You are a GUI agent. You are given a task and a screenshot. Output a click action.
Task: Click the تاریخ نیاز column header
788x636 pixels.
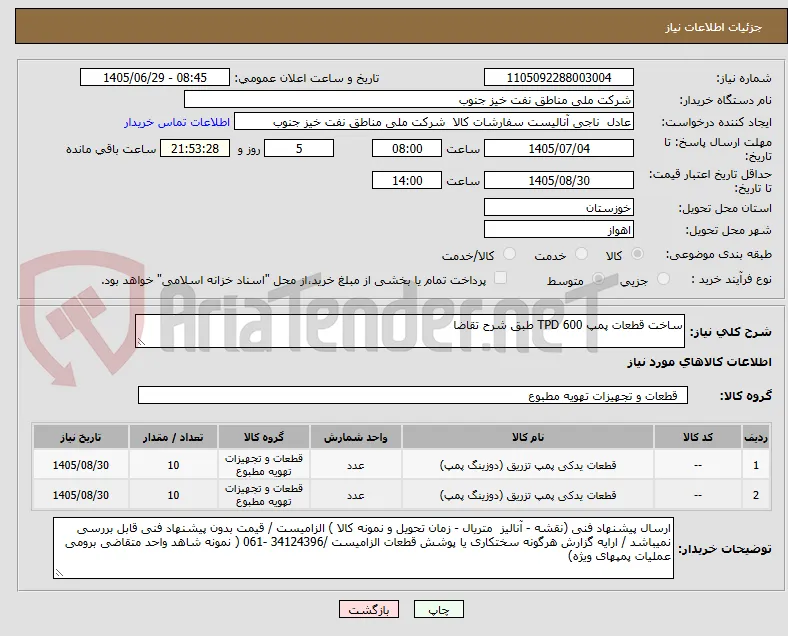81,437
